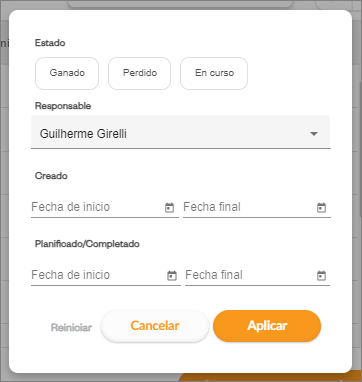The height and width of the screenshot is (382, 362).
Task: Click the Planificado/Completado section heading
Action: (x=87, y=244)
